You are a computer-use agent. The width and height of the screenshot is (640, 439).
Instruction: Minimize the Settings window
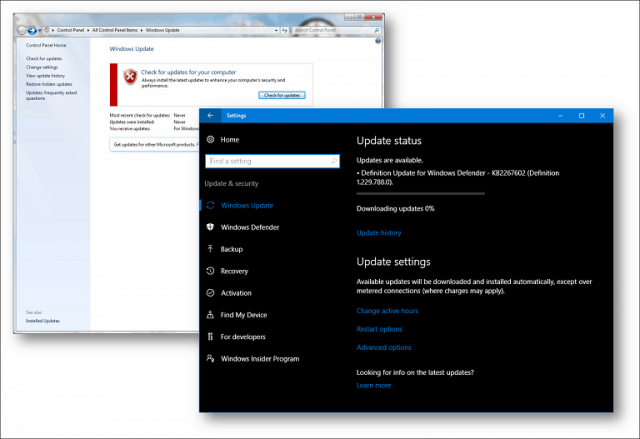pos(561,116)
